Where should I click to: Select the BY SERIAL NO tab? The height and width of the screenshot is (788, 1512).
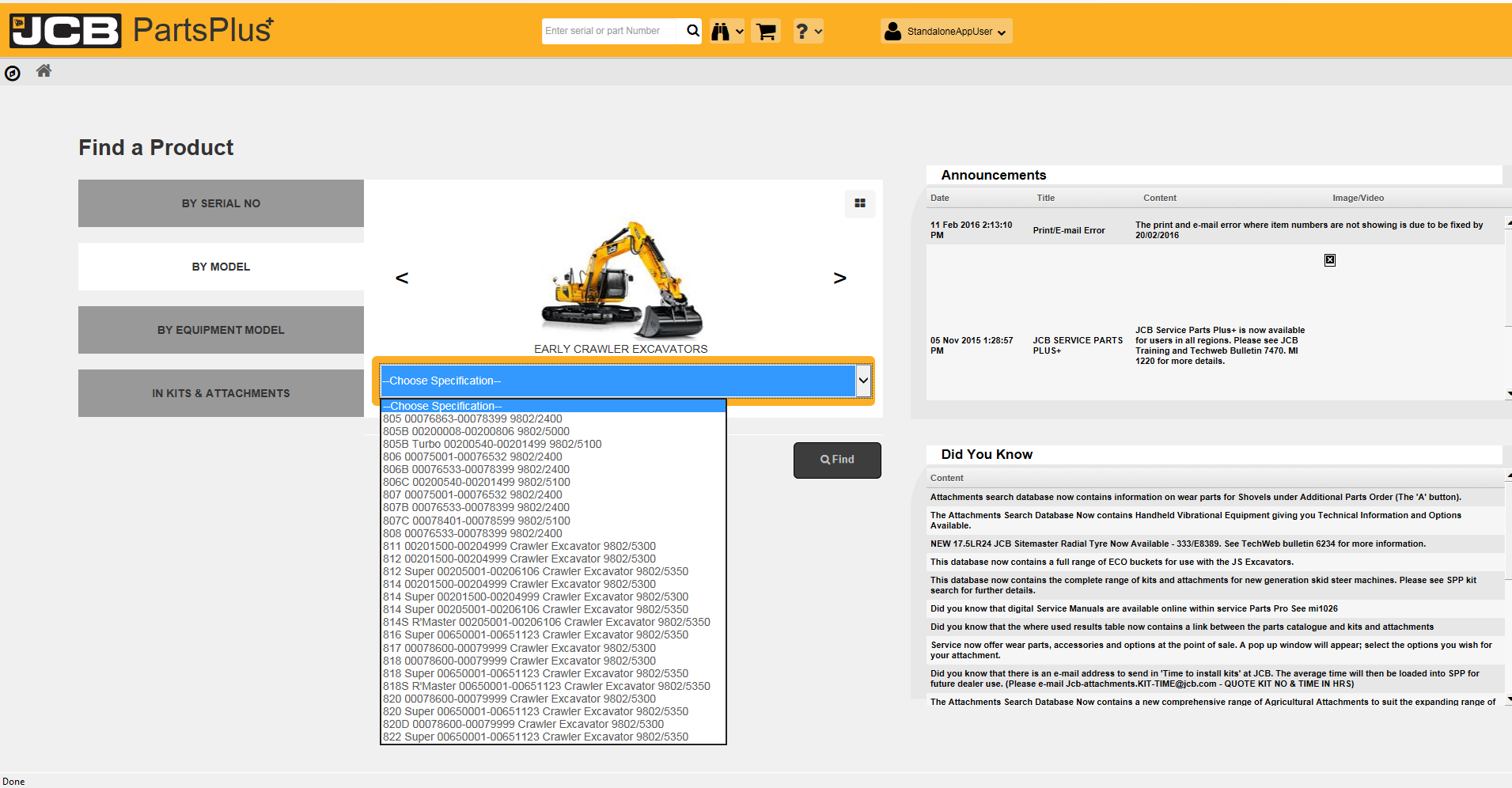click(221, 203)
